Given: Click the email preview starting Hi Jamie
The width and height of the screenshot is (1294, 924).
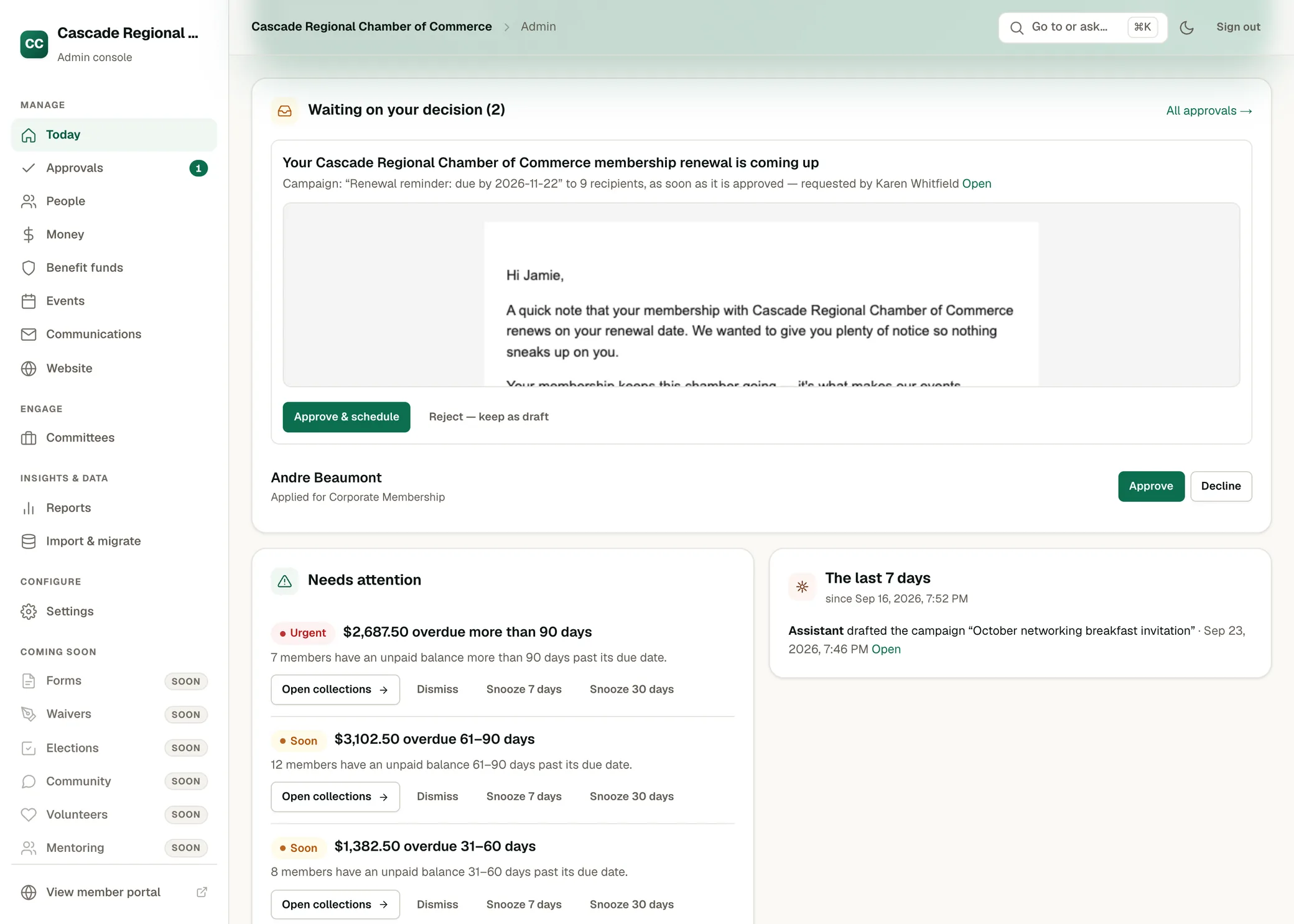Looking at the screenshot, I should point(761,295).
